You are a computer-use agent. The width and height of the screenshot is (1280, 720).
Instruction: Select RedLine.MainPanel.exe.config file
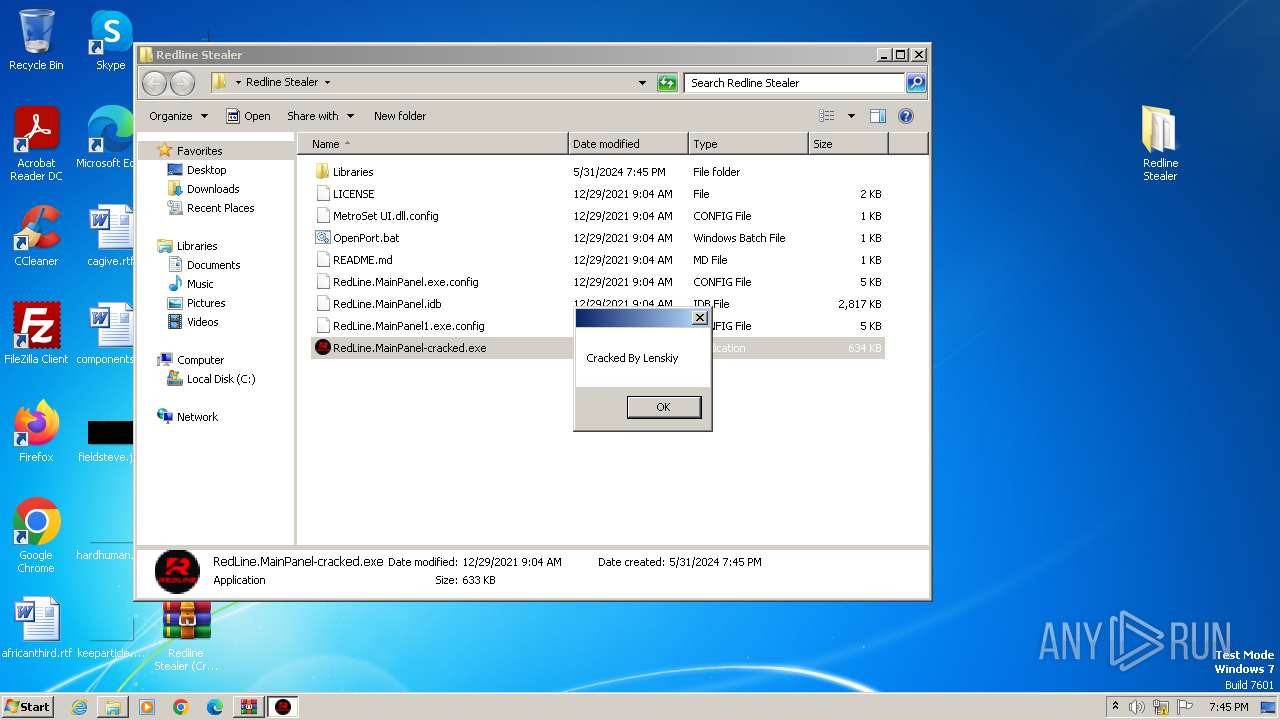pos(406,282)
